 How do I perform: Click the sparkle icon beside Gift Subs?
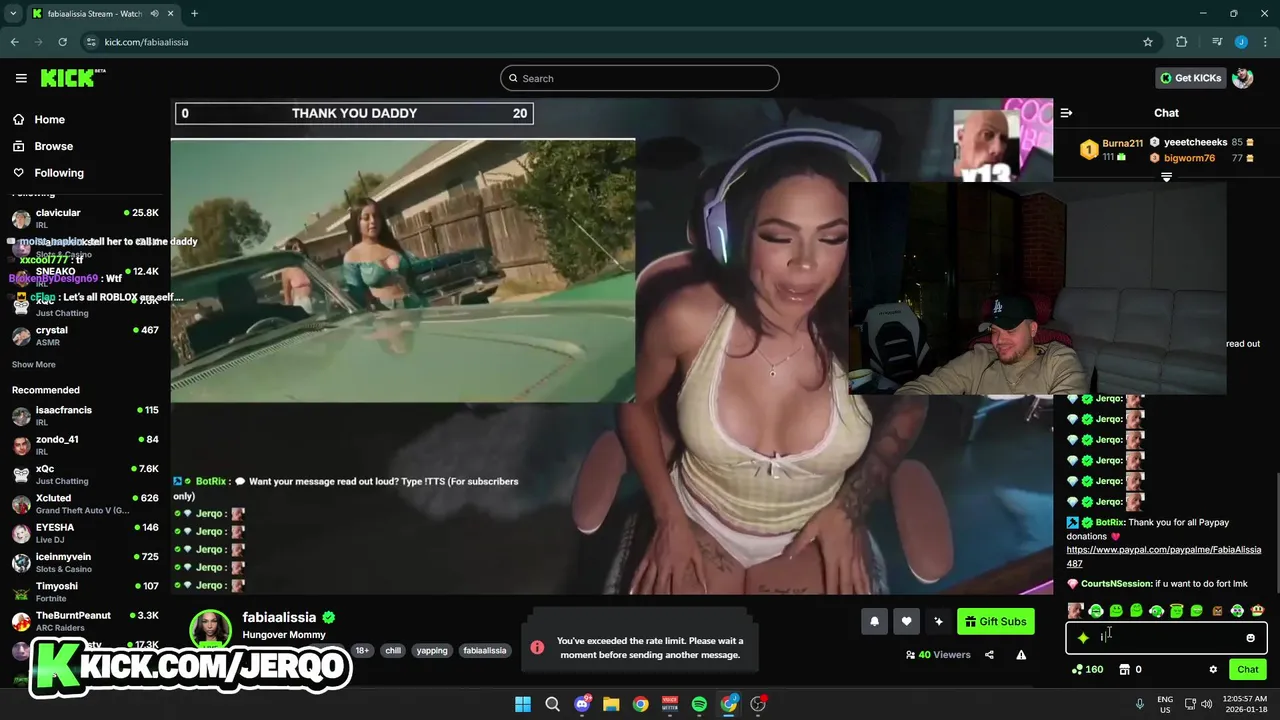click(x=938, y=621)
